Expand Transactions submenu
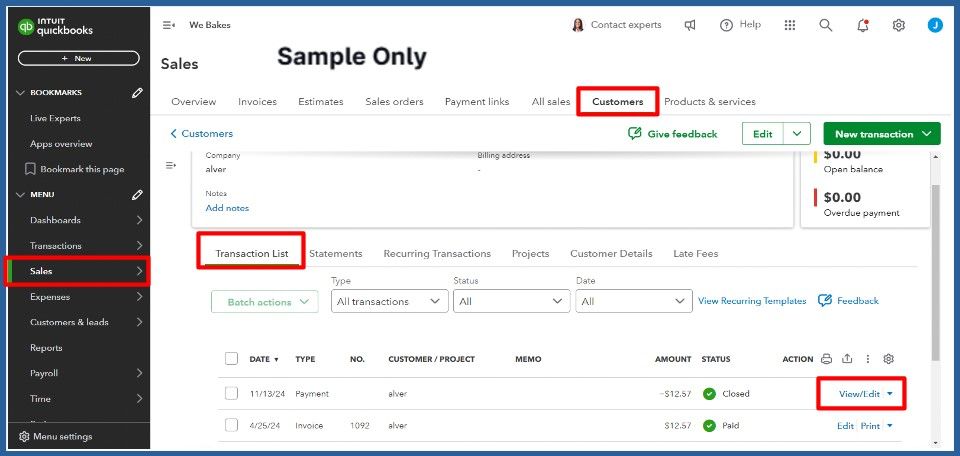960x456 pixels. (140, 245)
